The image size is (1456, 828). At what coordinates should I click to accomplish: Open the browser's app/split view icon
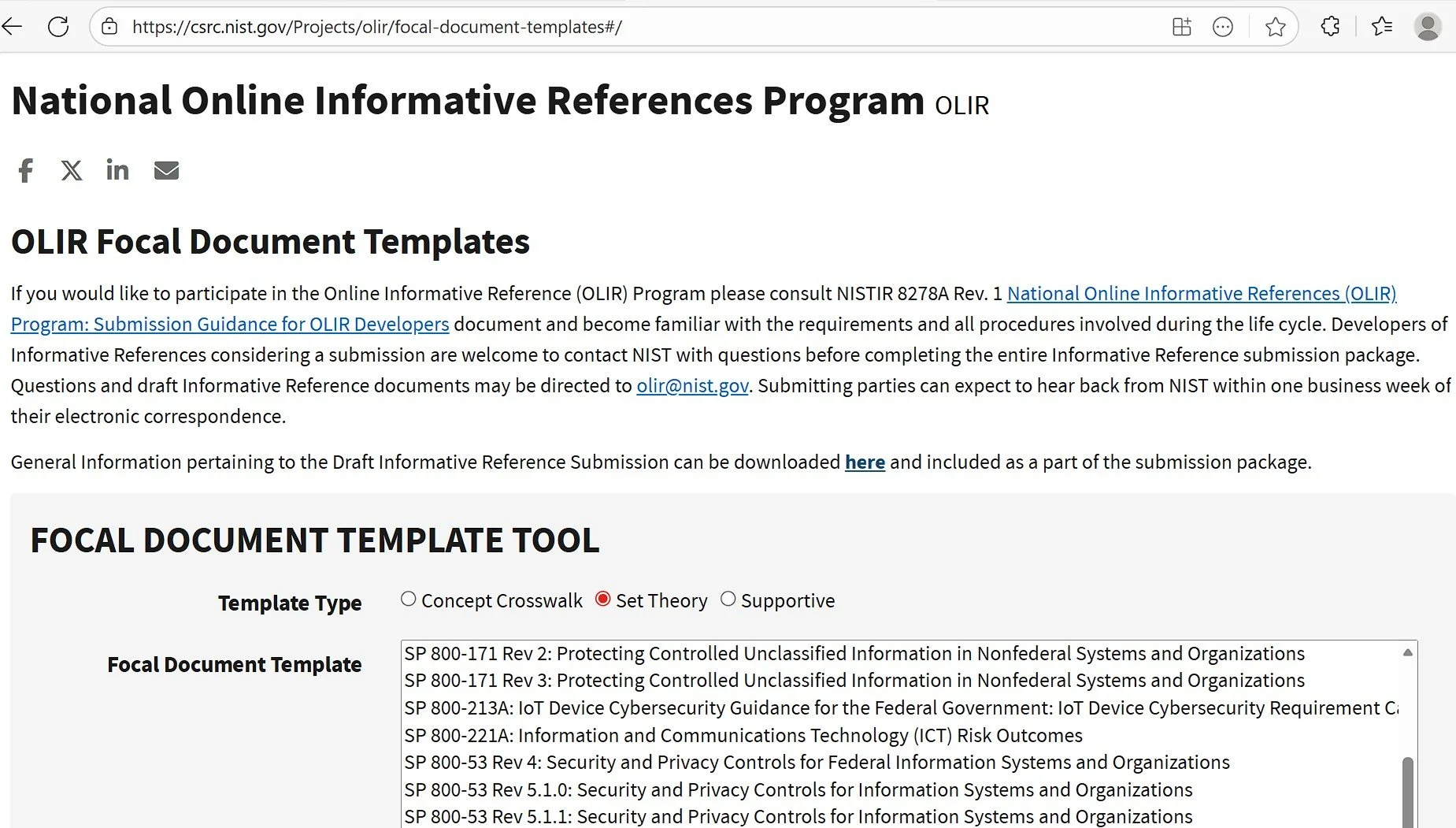coord(1181,27)
